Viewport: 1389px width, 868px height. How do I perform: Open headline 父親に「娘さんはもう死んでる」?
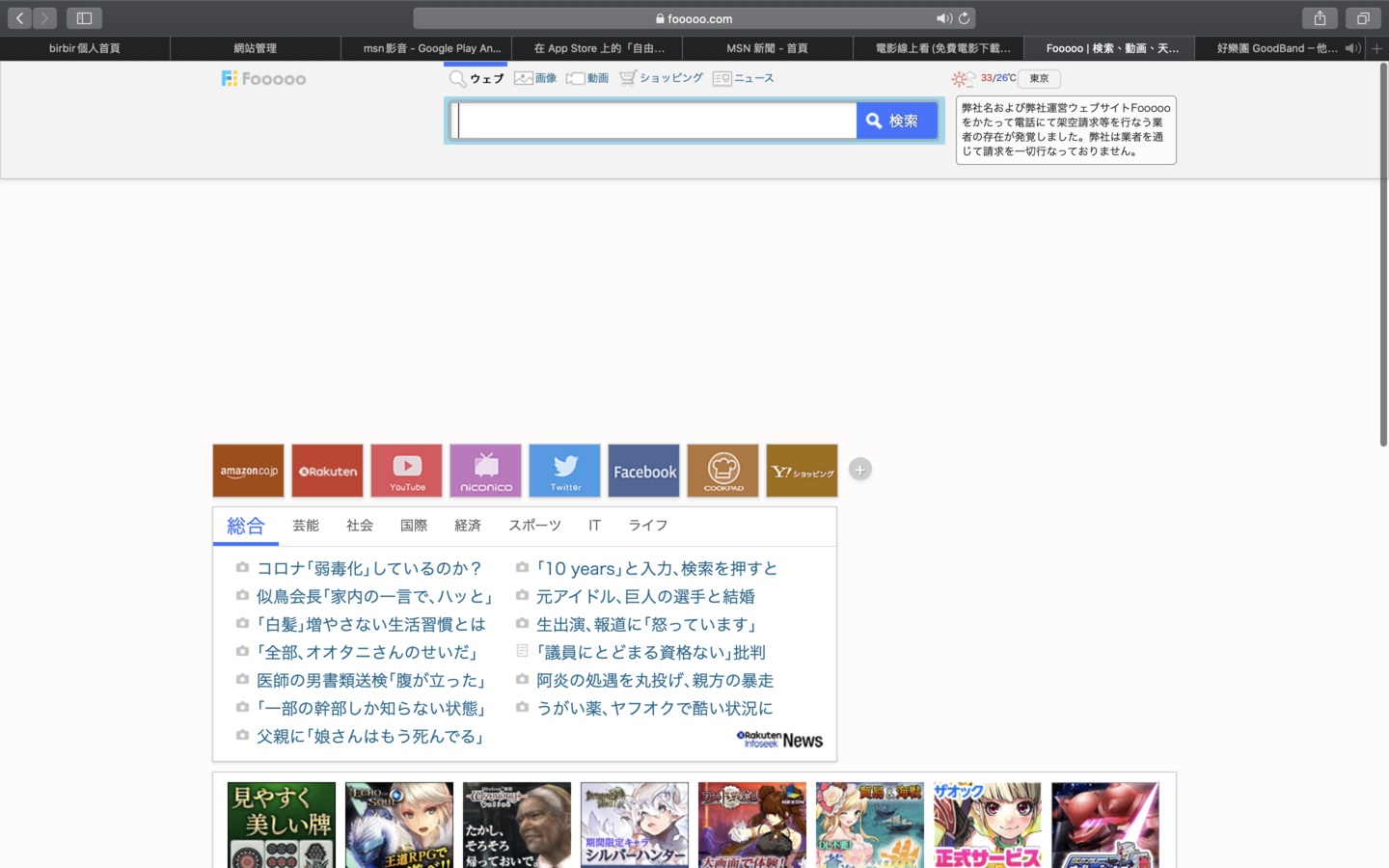pos(371,736)
